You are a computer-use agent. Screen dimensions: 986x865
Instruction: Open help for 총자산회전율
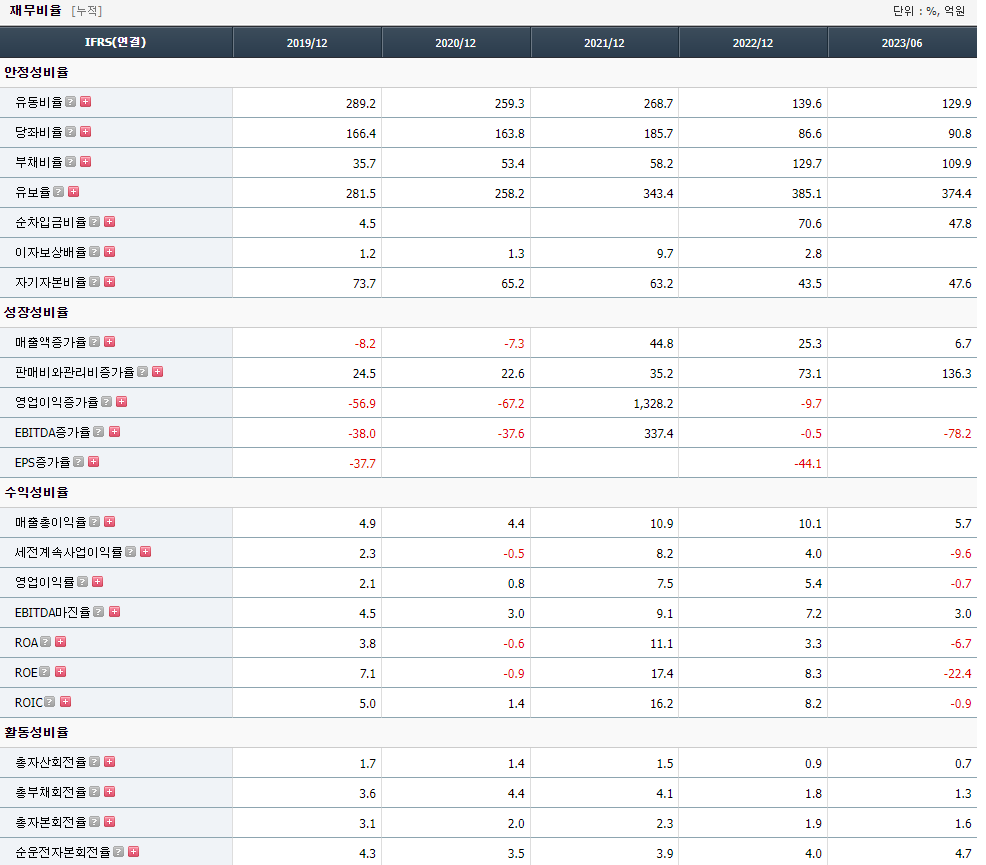click(x=94, y=762)
